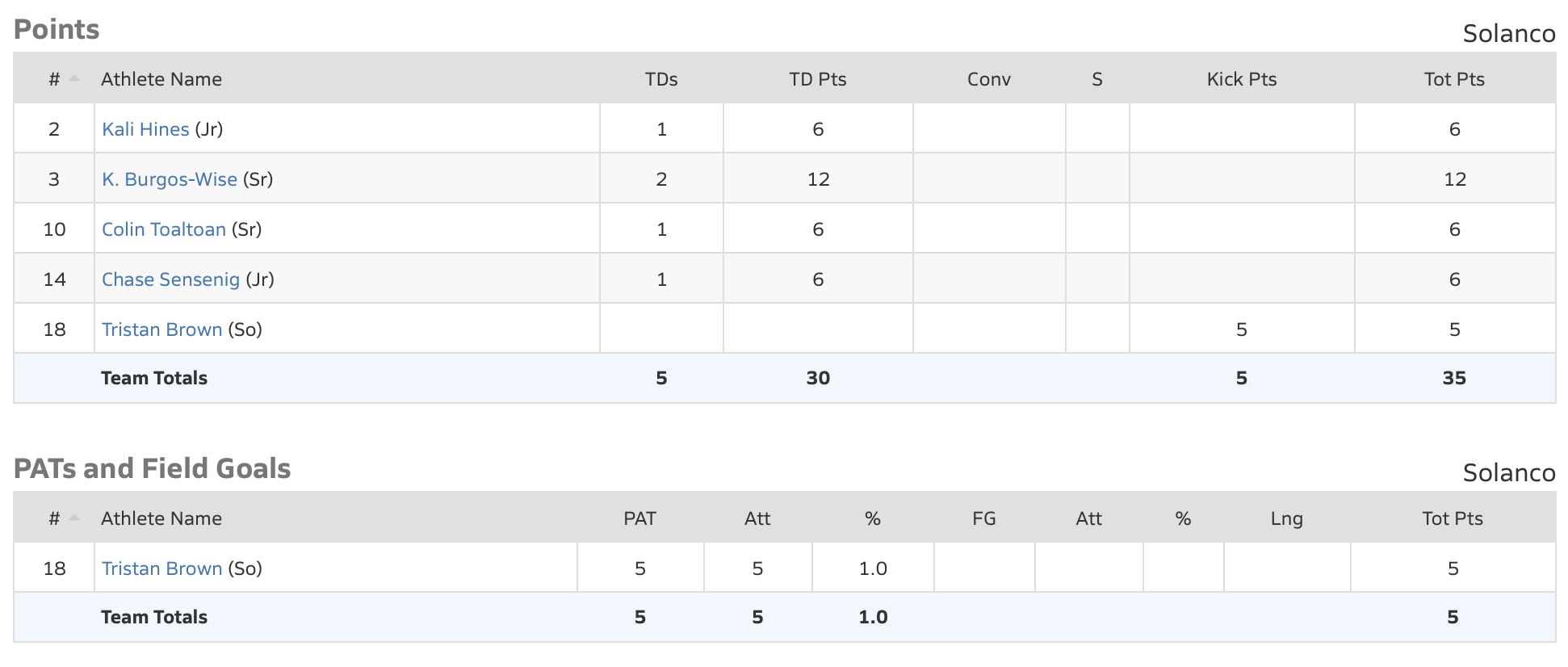Image resolution: width=1568 pixels, height=667 pixels.
Task: Open Tristan Brown link in Points table
Action: [x=161, y=329]
